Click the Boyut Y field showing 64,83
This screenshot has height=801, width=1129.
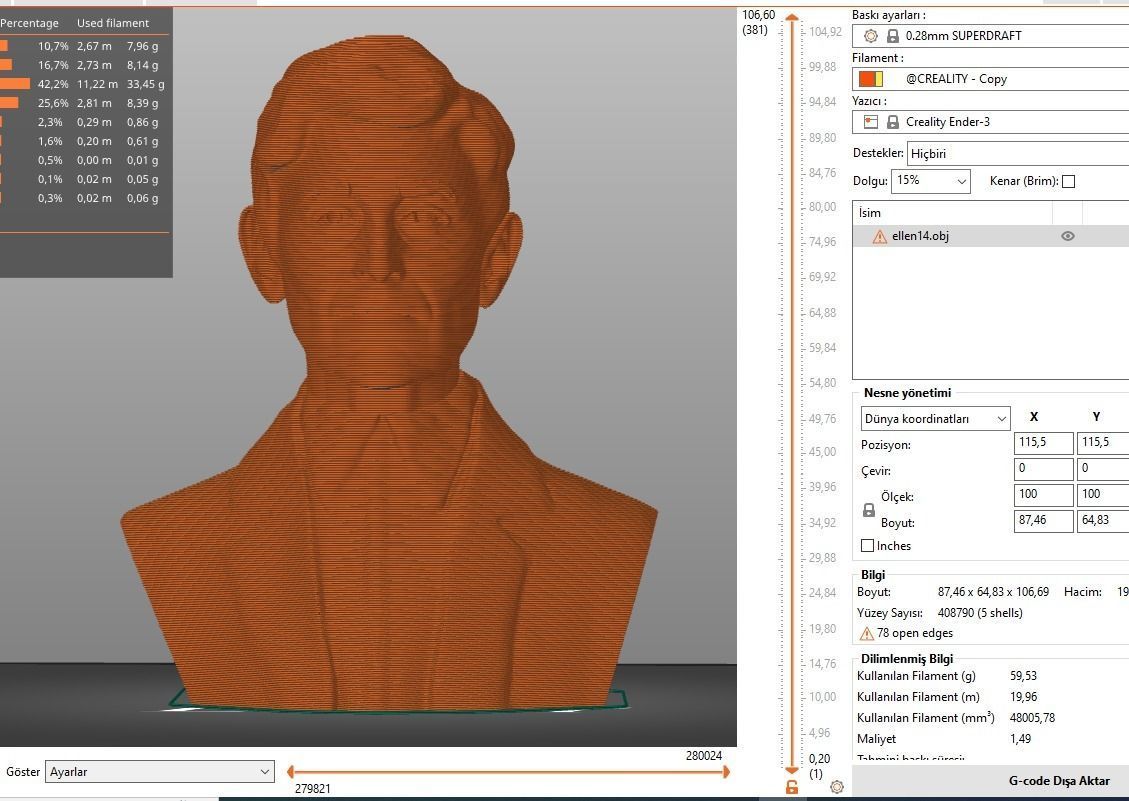click(1103, 521)
